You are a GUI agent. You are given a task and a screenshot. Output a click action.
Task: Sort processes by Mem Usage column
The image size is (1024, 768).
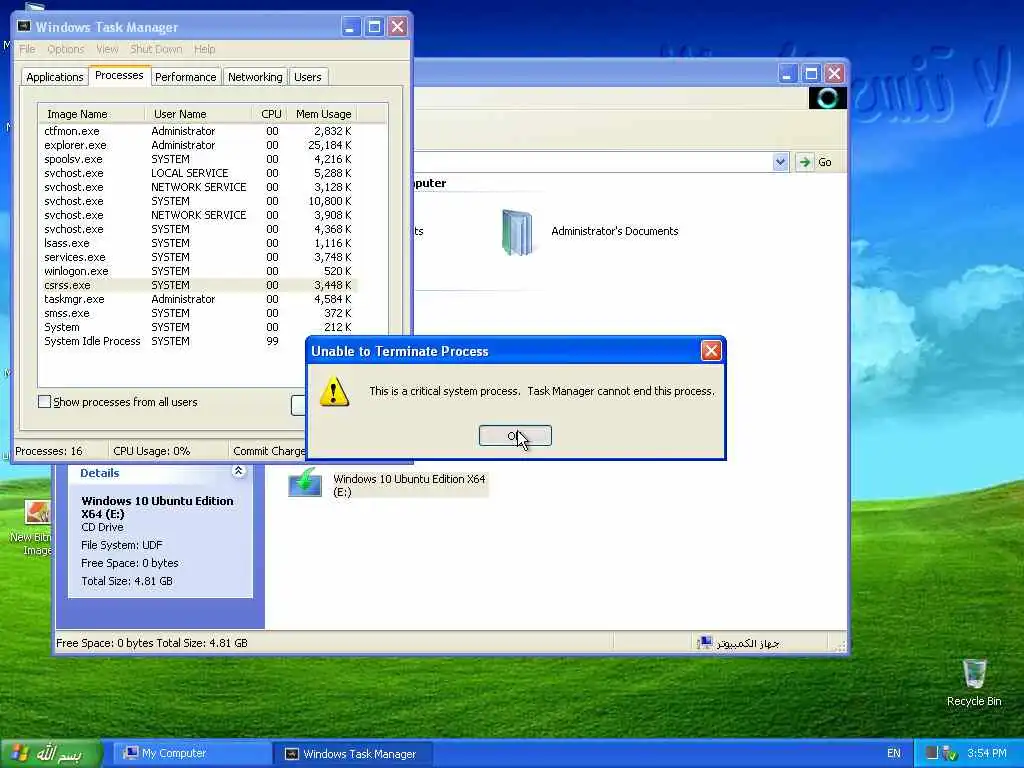323,114
